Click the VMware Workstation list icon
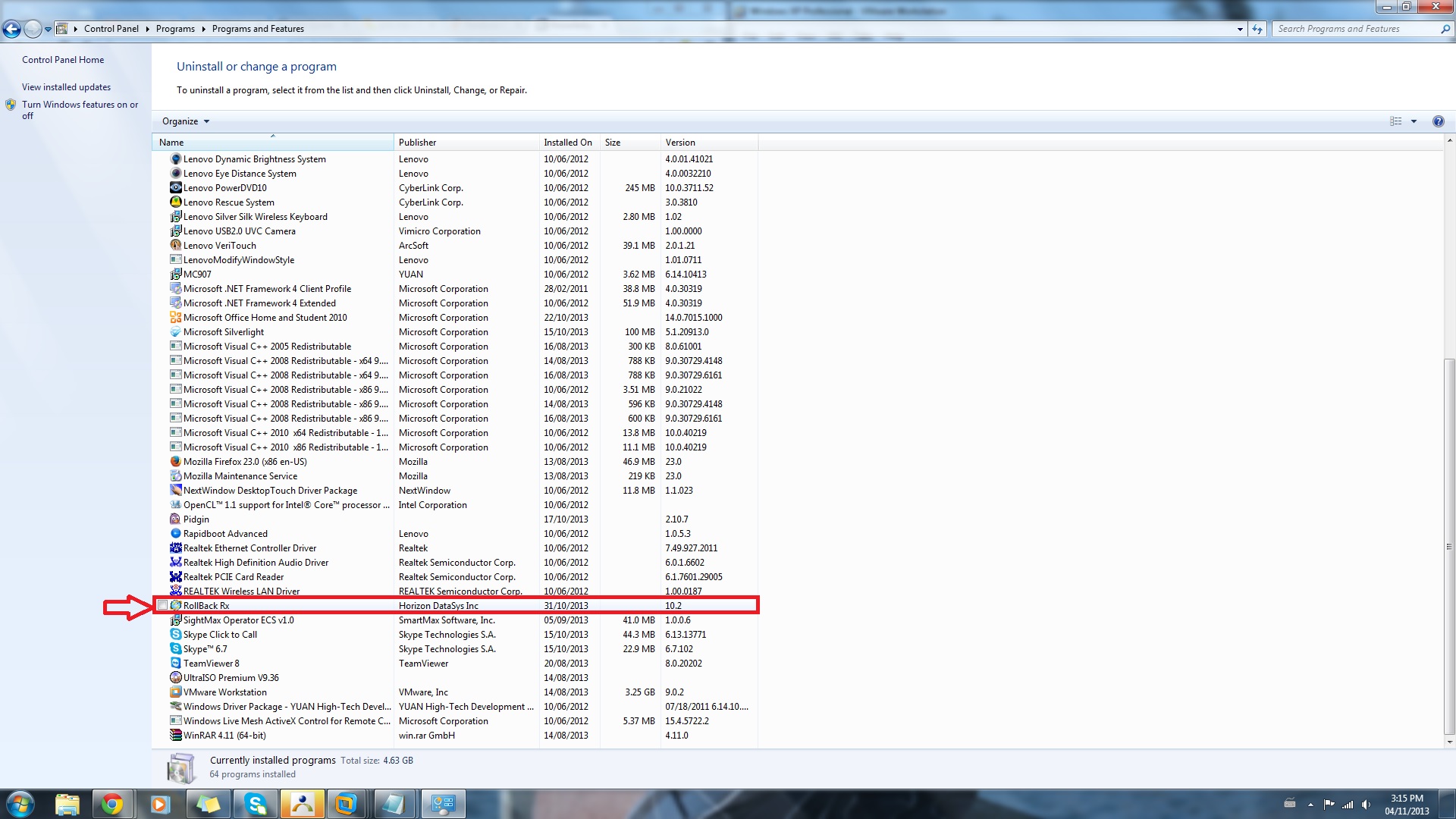 coord(176,692)
